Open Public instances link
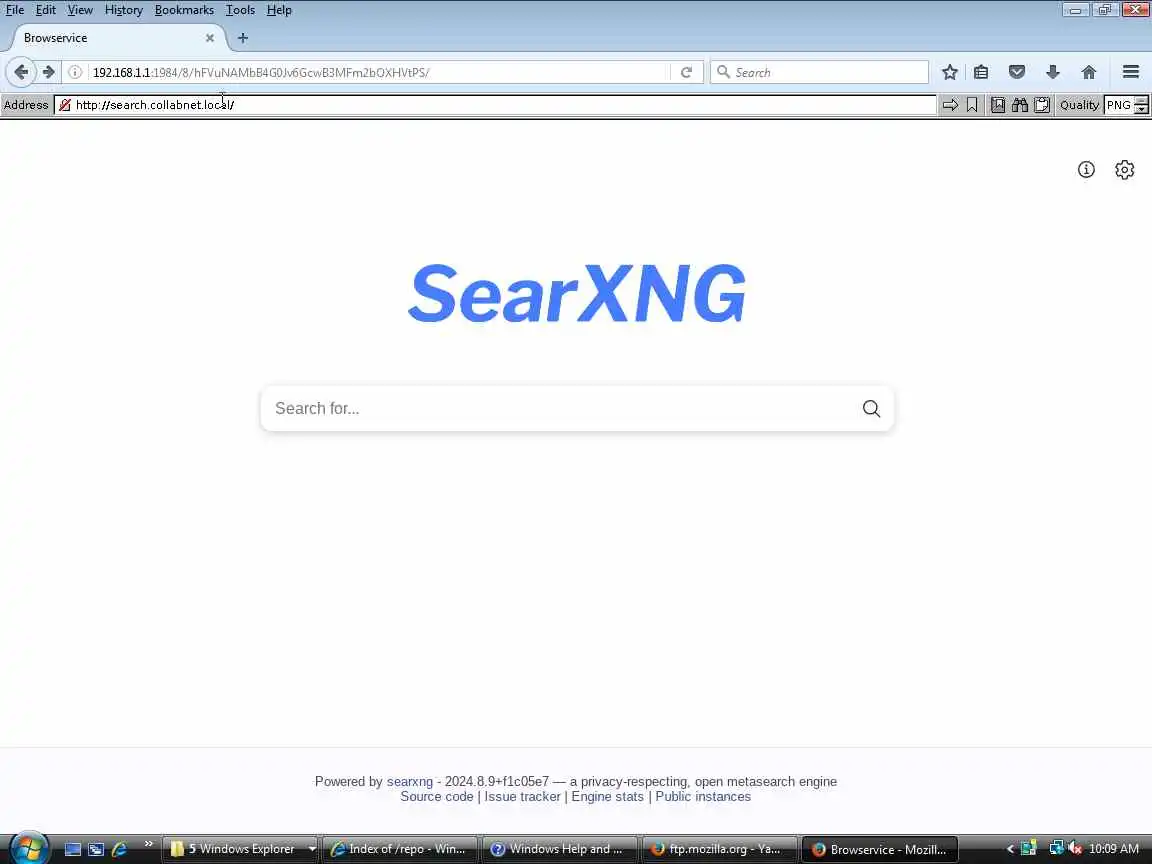Viewport: 1152px width, 864px height. click(x=703, y=796)
